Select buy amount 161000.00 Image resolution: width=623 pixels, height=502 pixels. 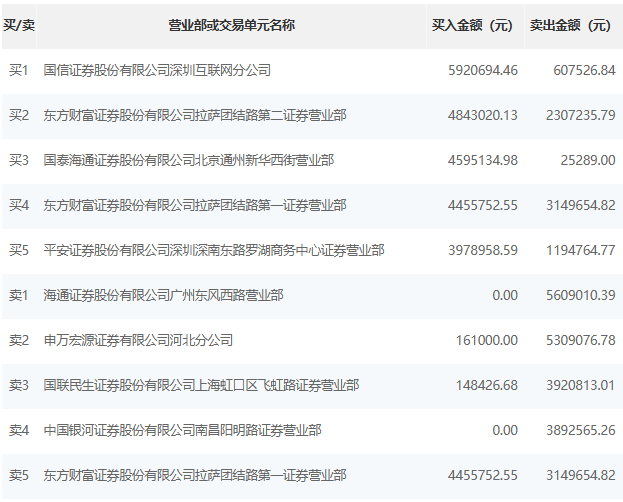click(487, 340)
